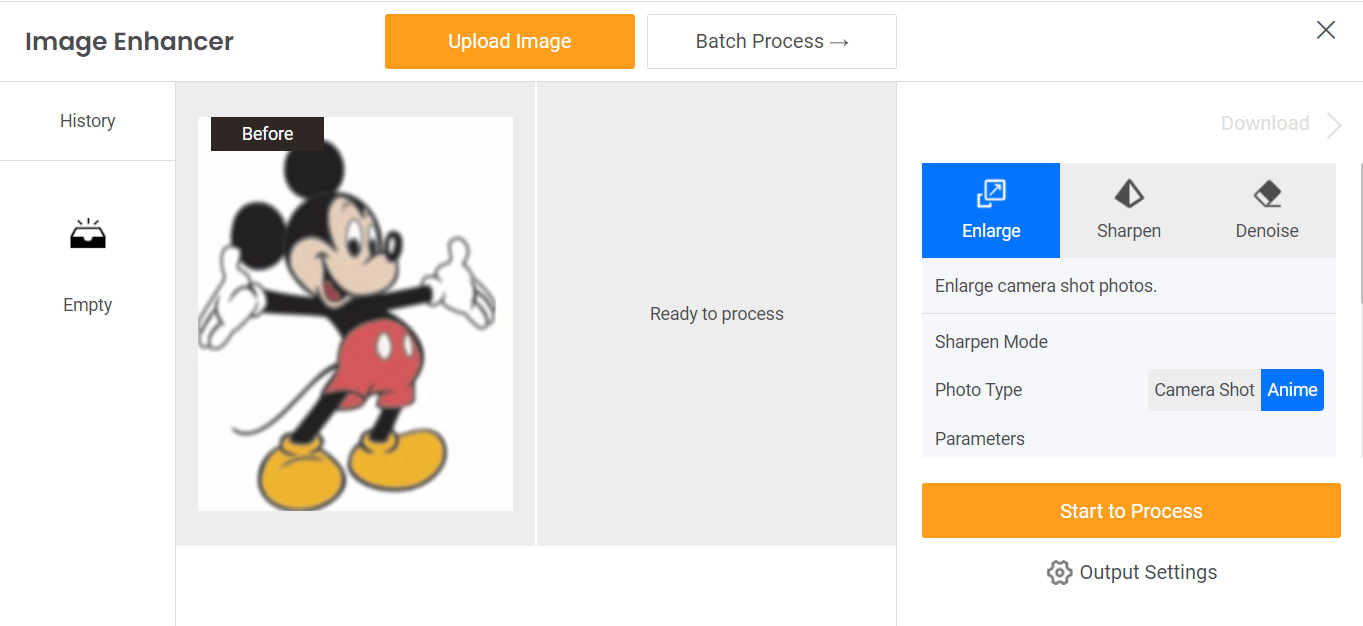Close the Image Enhancer window

[x=1326, y=30]
